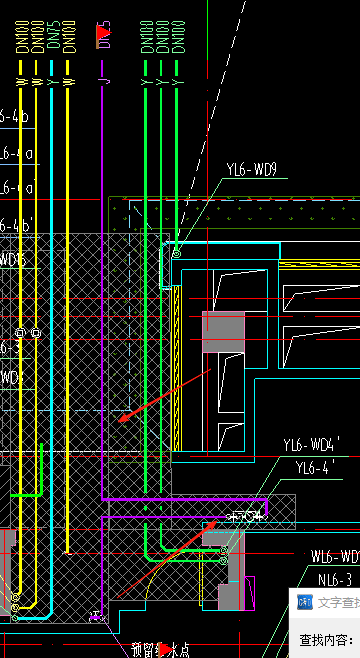This screenshot has width=360, height=658.
Task: Select the YL6-WD4' annotation text
Action: pyautogui.click(x=311, y=444)
